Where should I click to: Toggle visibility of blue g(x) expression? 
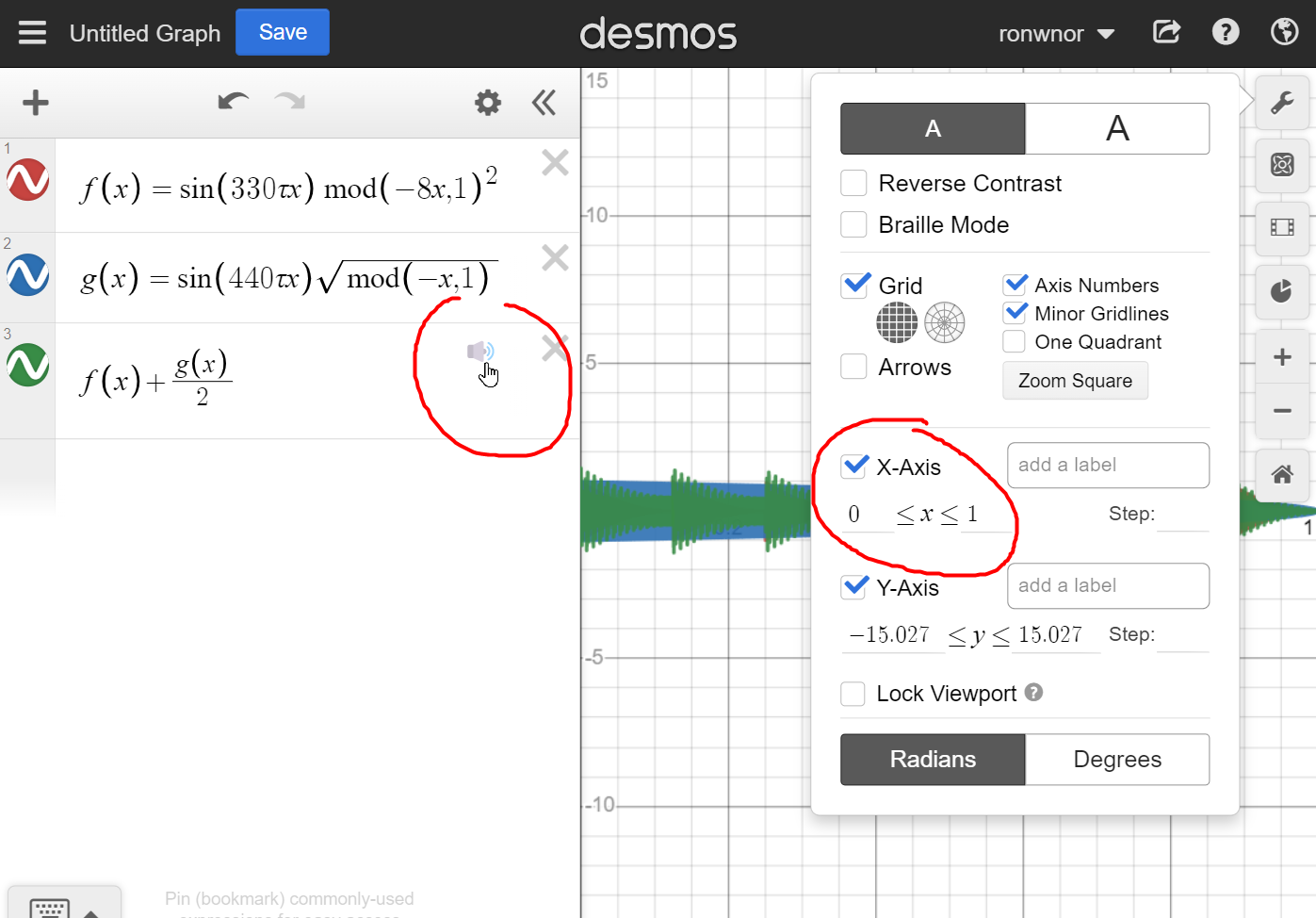(27, 274)
